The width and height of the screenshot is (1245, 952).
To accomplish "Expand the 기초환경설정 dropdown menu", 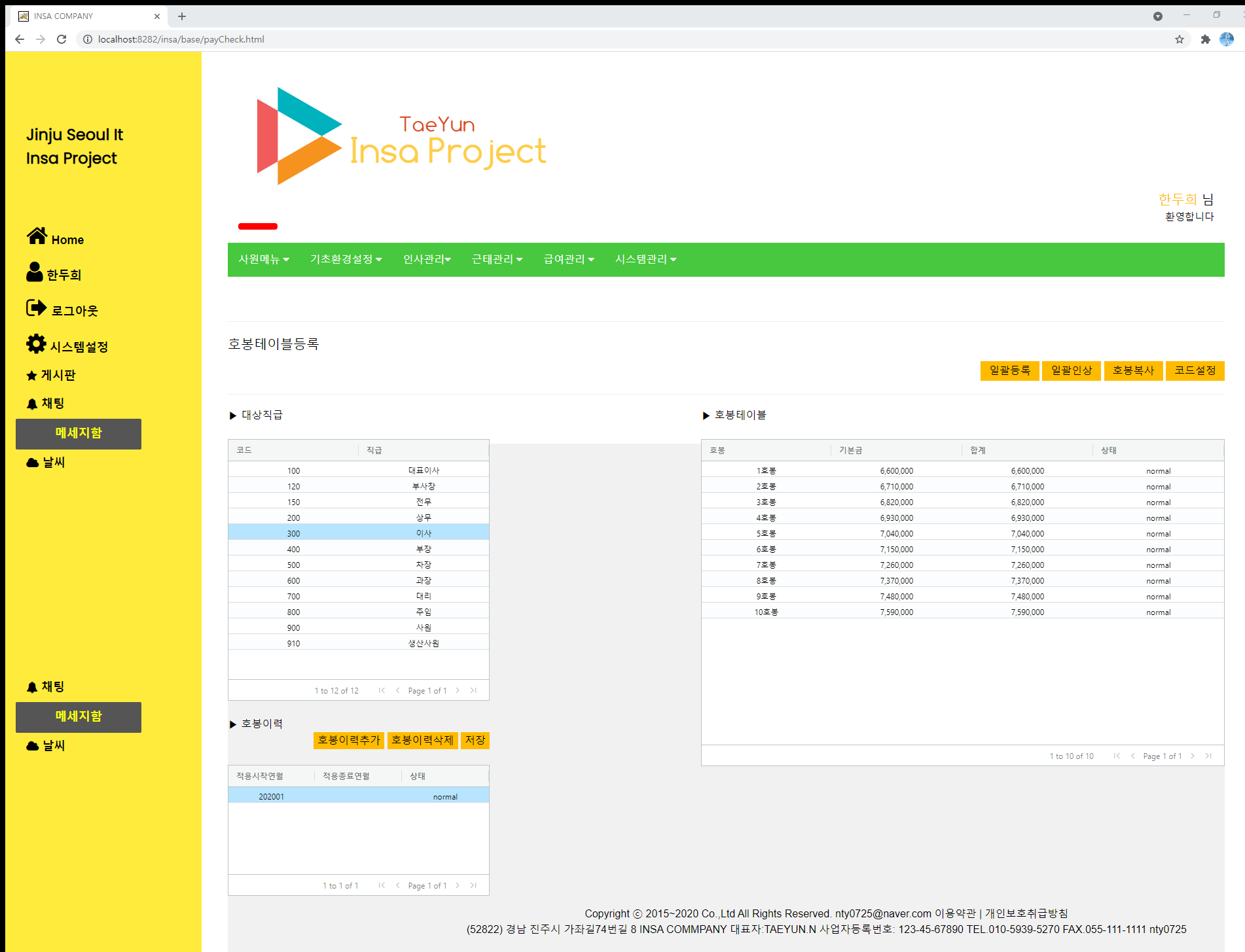I will 346,260.
